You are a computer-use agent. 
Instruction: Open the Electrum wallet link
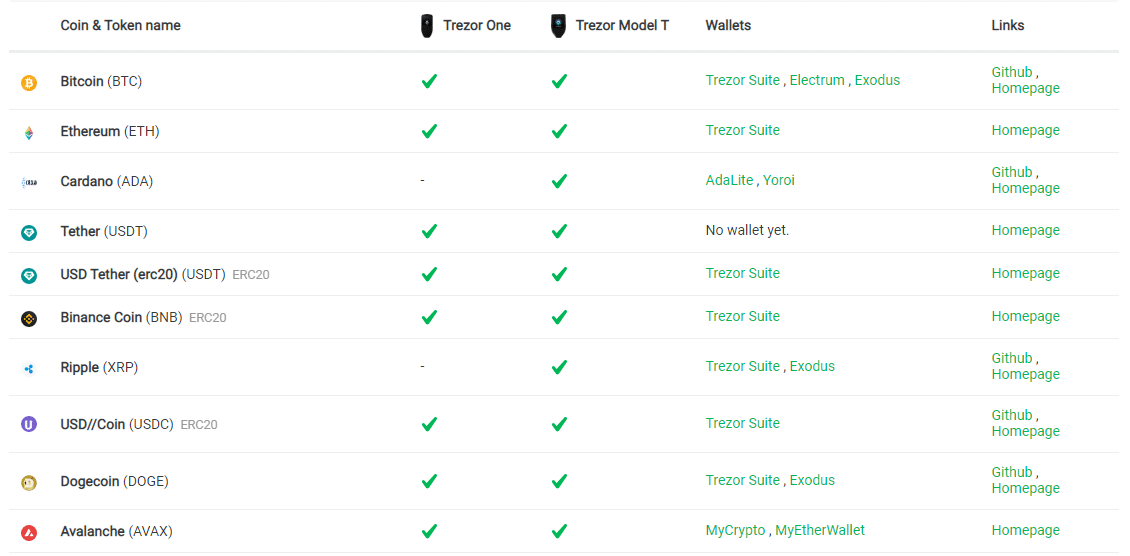click(x=817, y=81)
